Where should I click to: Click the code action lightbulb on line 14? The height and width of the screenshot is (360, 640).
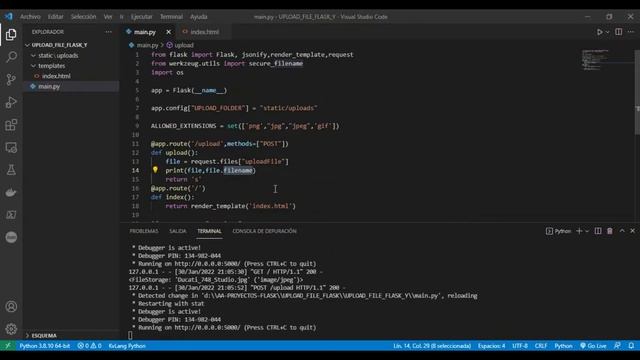(x=155, y=170)
